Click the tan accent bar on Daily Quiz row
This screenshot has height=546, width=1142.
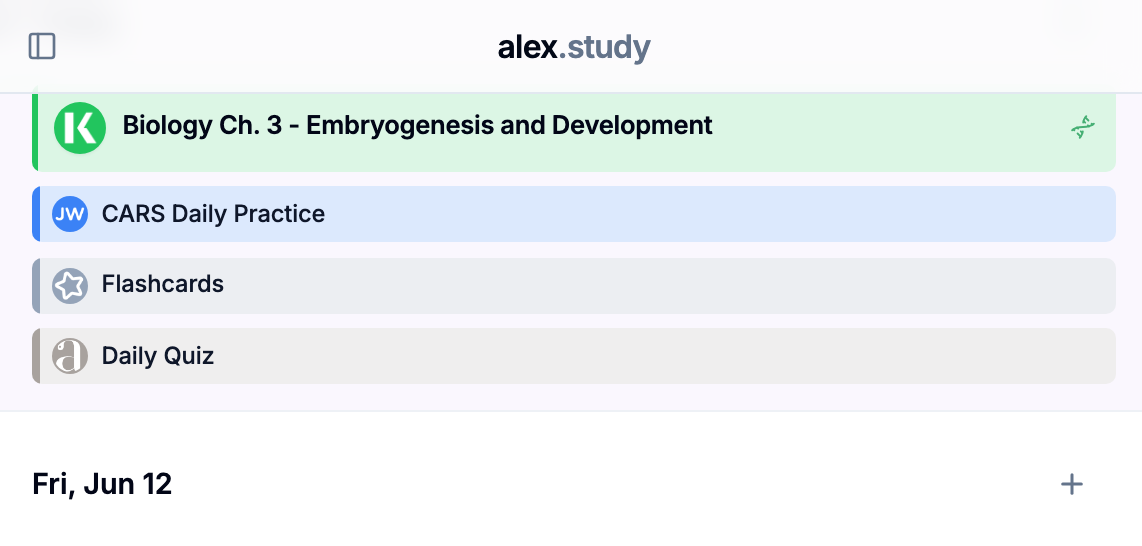point(36,356)
